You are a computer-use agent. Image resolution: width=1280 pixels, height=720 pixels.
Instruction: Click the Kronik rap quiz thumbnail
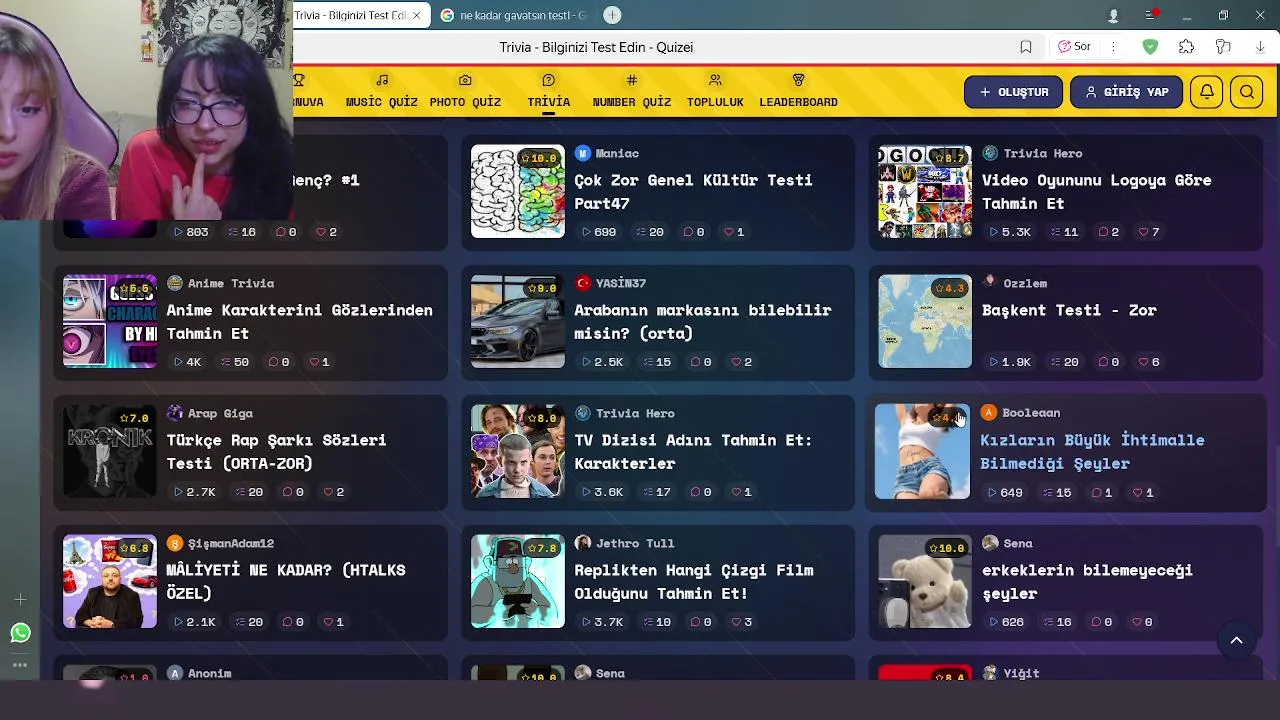[110, 451]
